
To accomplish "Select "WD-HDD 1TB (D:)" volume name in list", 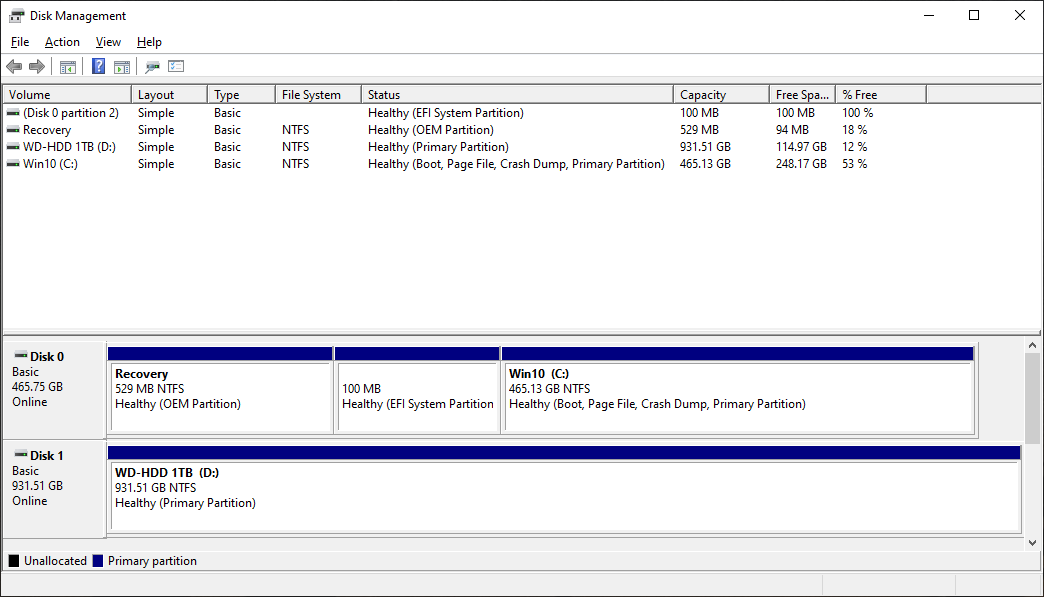I will (x=69, y=147).
